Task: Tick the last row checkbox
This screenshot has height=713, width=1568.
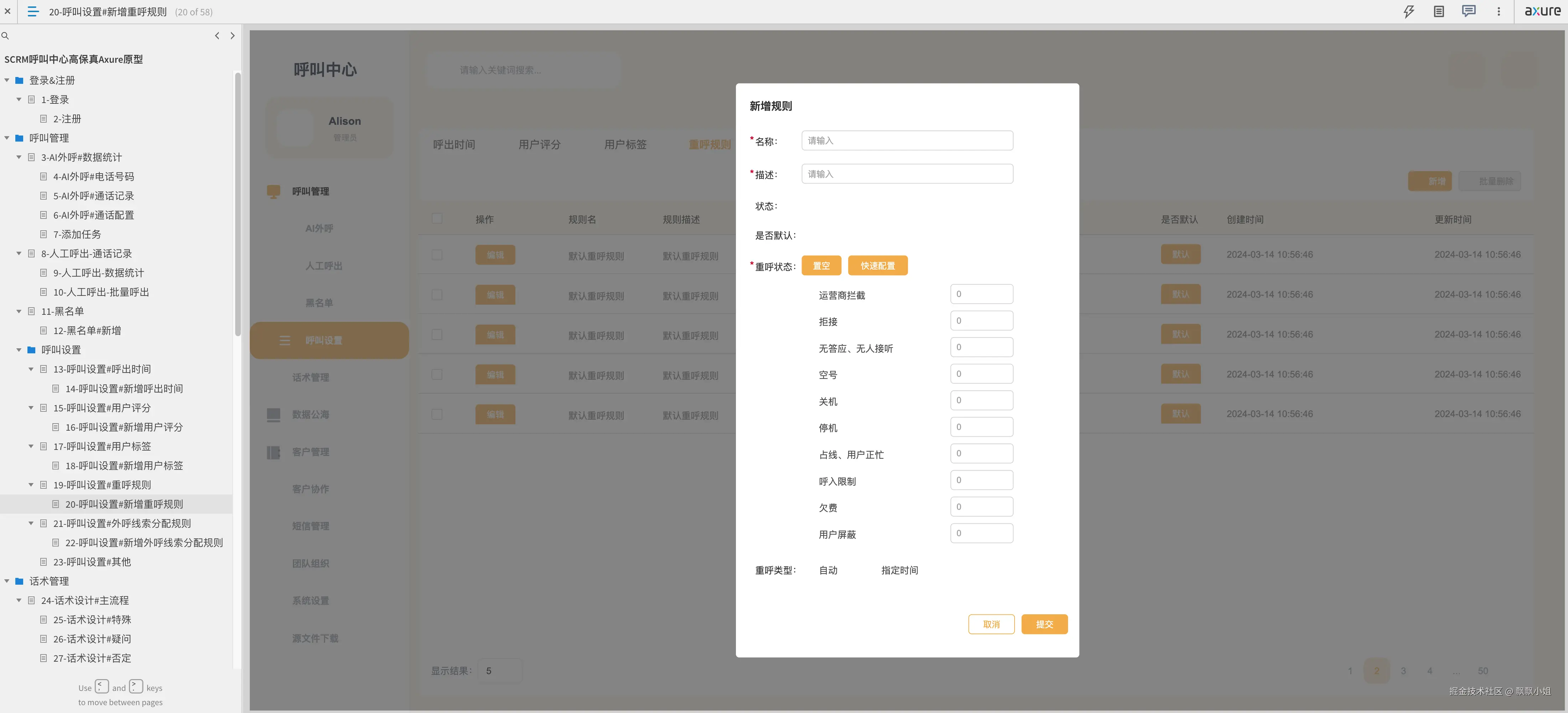Action: pos(437,414)
